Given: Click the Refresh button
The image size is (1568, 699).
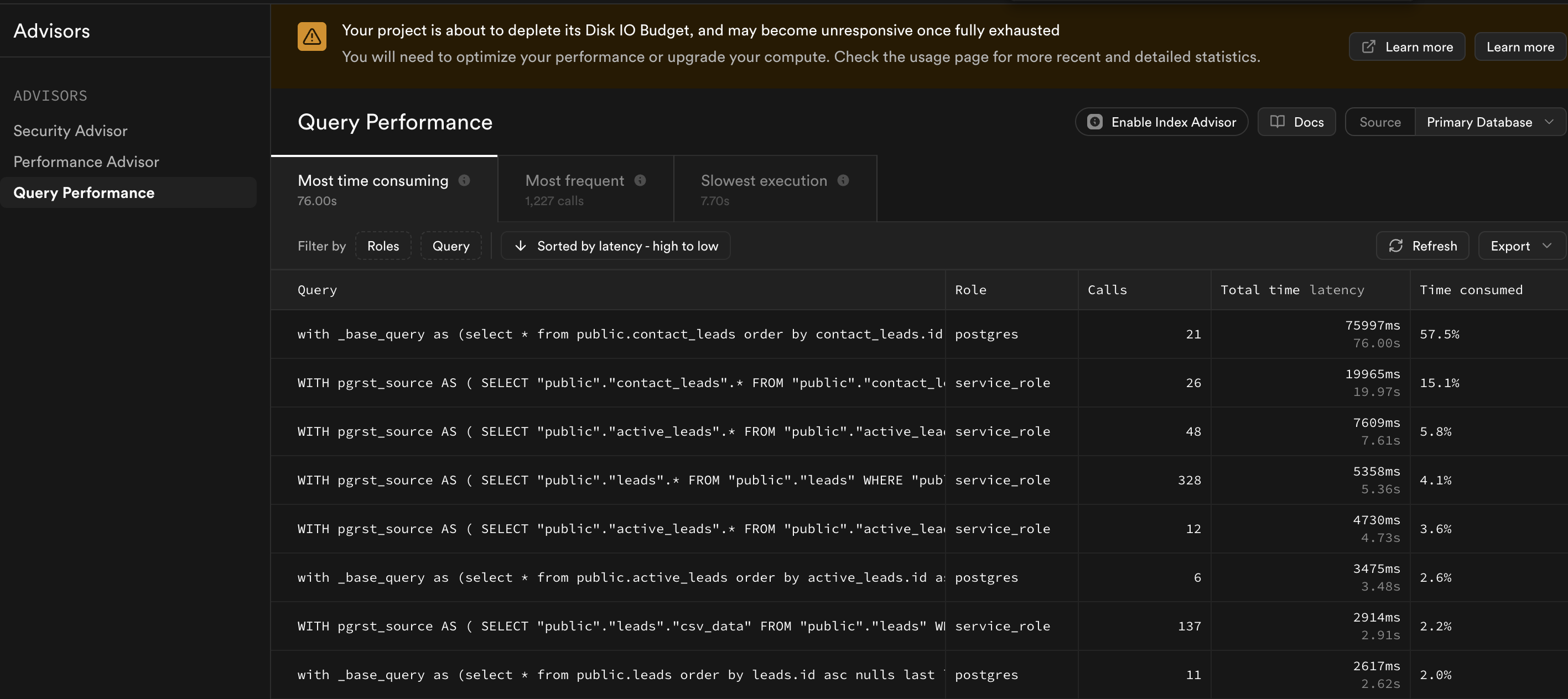Looking at the screenshot, I should pos(1422,246).
